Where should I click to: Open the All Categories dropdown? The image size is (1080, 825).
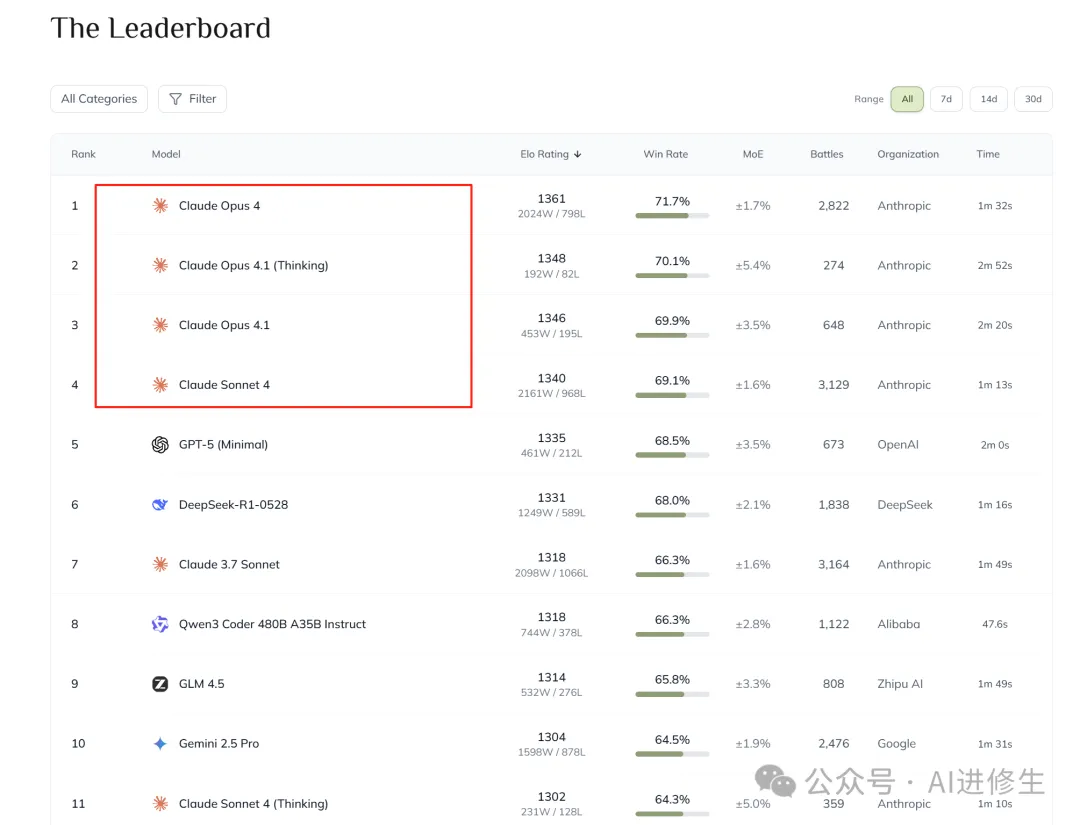(x=99, y=98)
